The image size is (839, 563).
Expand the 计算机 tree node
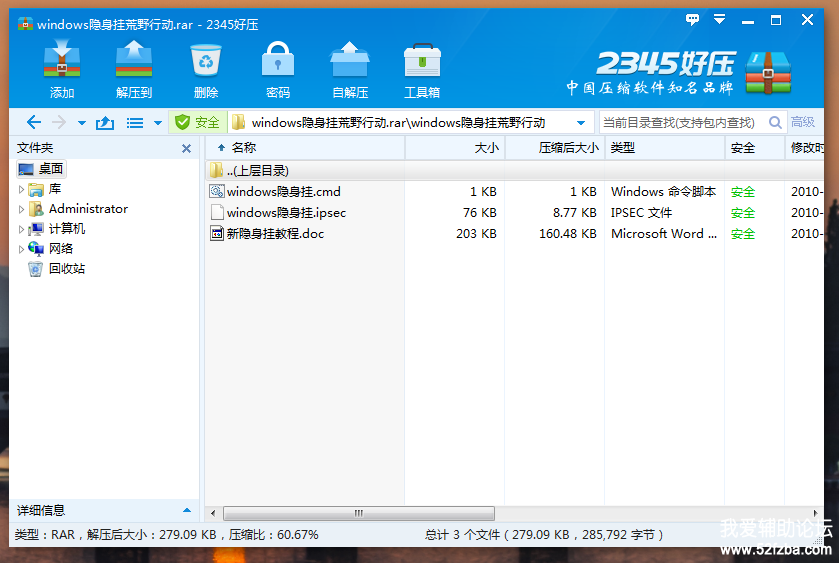22,229
